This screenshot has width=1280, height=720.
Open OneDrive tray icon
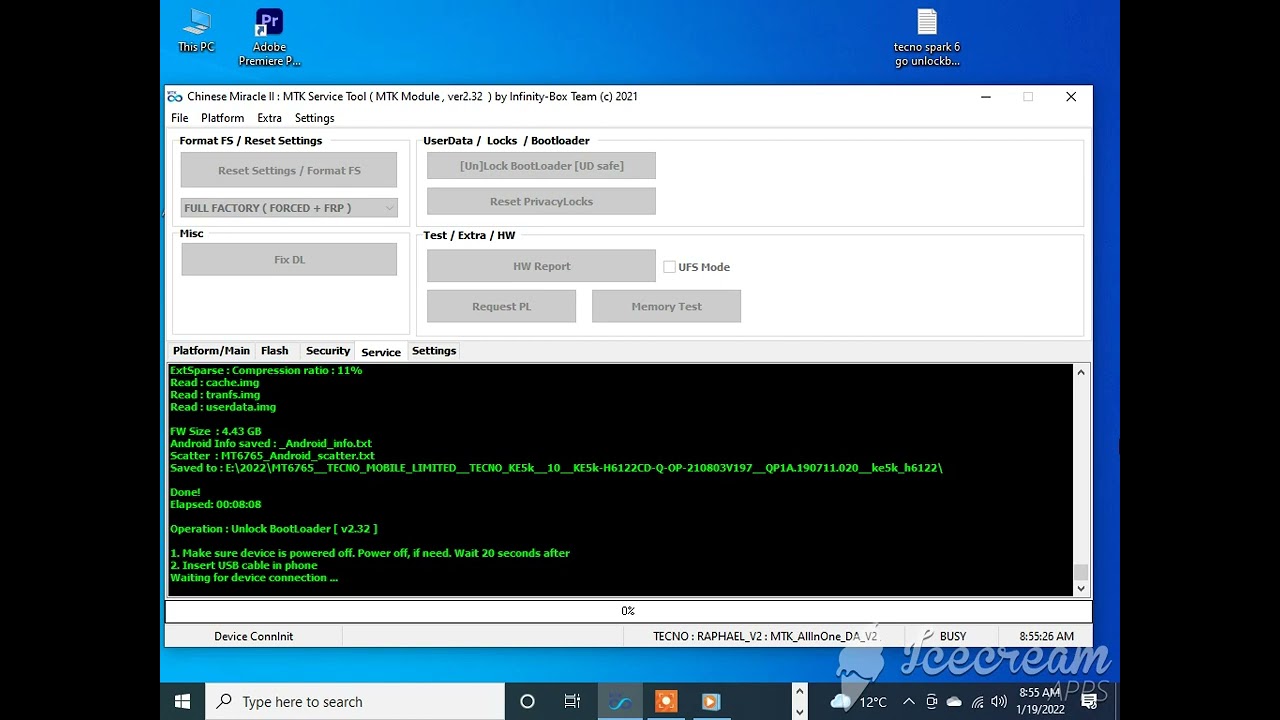point(954,702)
